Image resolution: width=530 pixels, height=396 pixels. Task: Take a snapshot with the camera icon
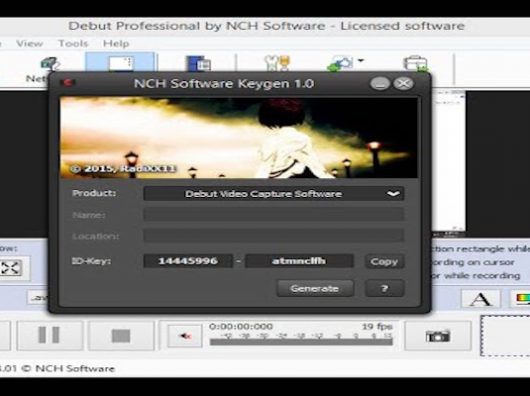(x=438, y=336)
